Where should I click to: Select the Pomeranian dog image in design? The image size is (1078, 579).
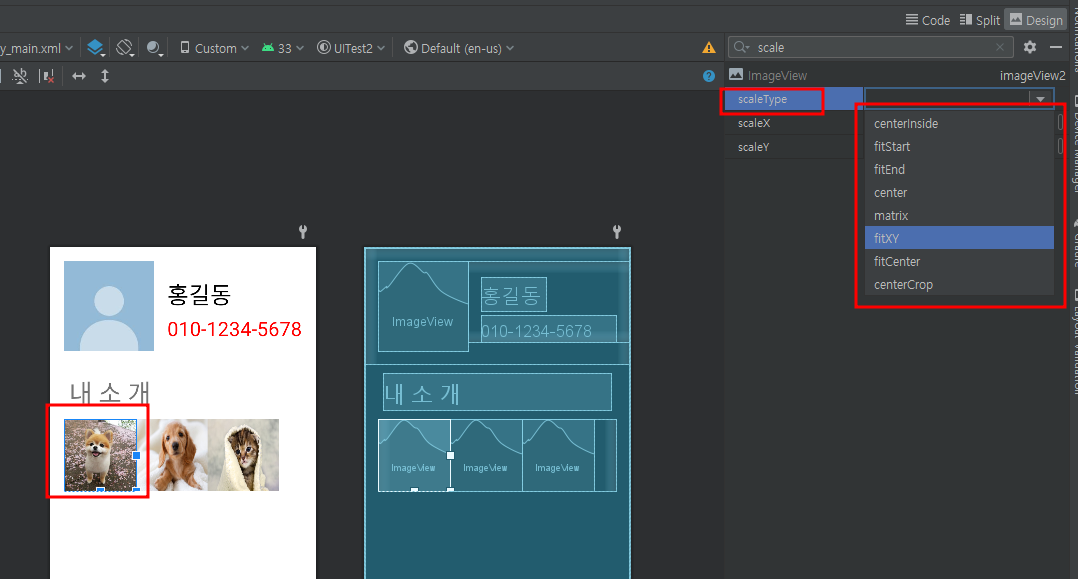pos(100,455)
